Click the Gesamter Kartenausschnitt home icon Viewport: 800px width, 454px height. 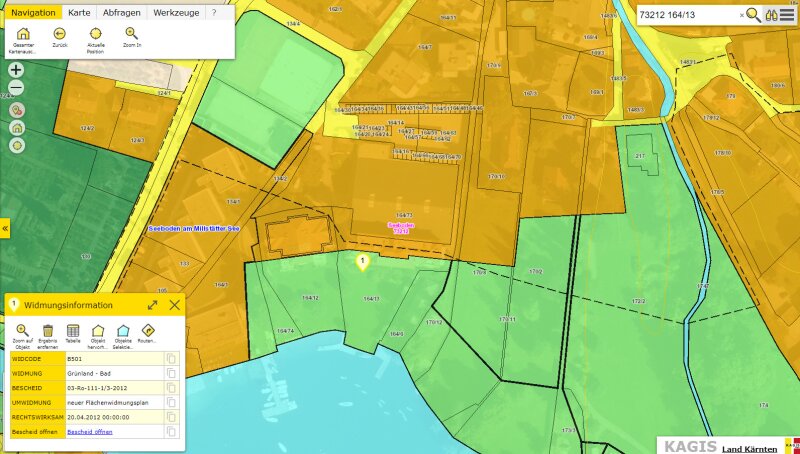click(x=23, y=34)
